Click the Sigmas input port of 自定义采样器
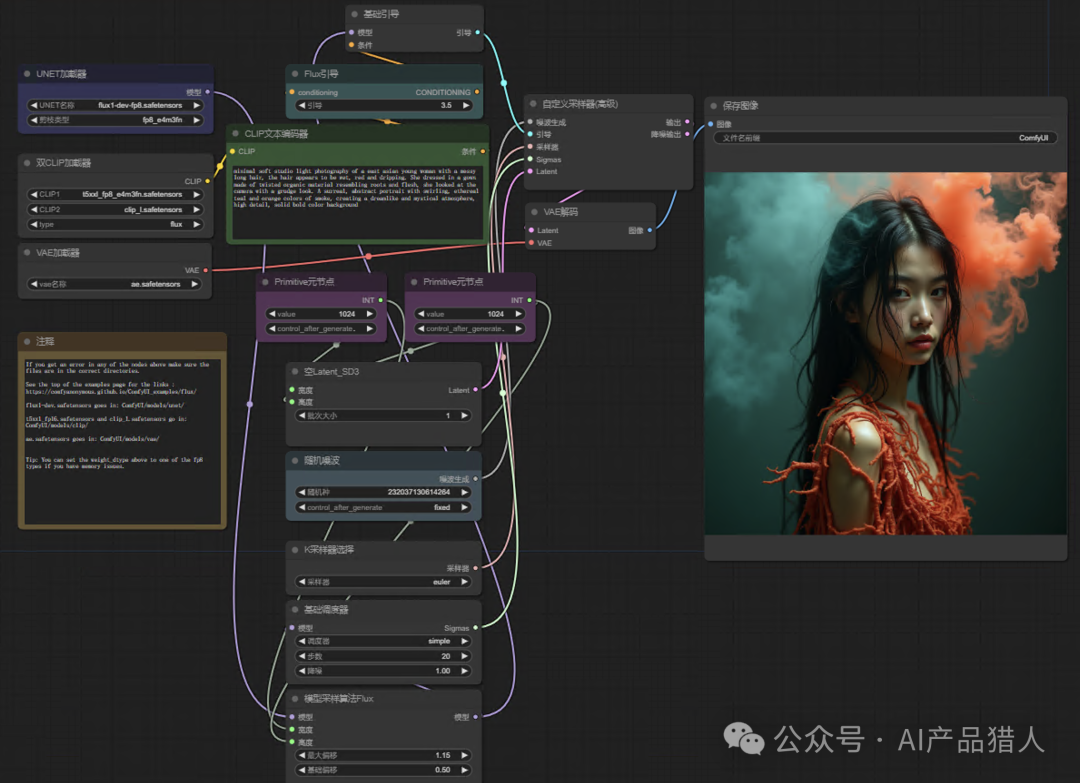Image resolution: width=1080 pixels, height=783 pixels. tap(530, 159)
